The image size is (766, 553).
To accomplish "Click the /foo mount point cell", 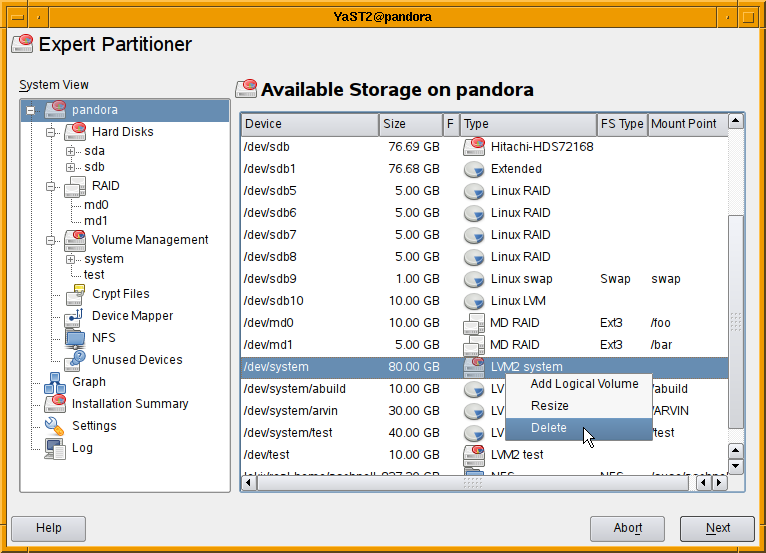I will tap(660, 323).
